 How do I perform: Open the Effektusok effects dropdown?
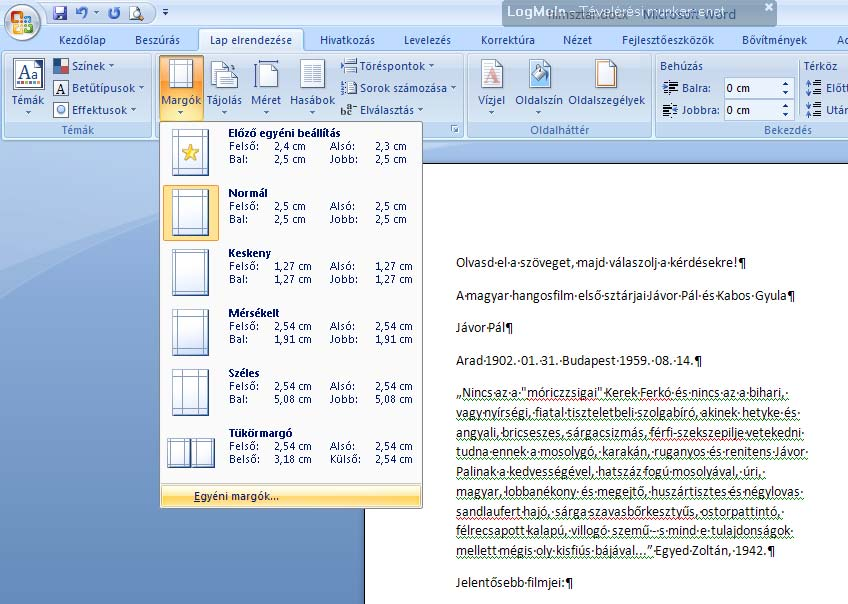(x=95, y=110)
